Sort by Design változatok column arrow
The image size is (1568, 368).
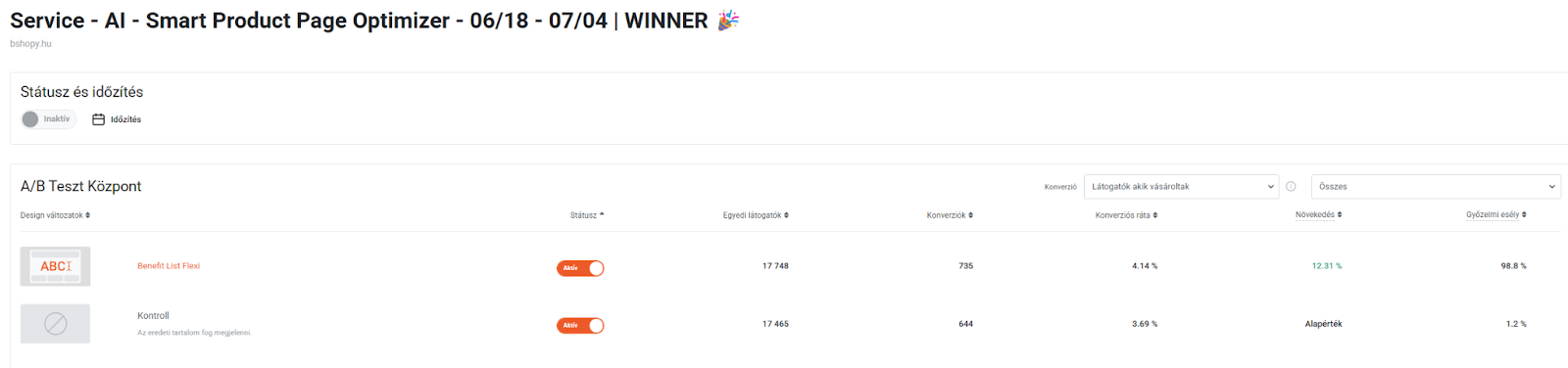pos(87,215)
